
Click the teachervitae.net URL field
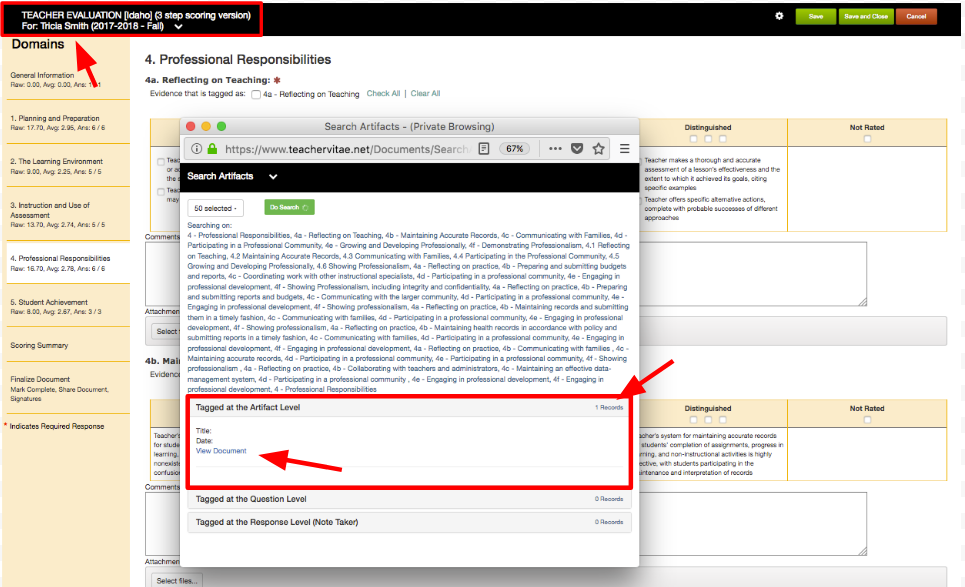346,149
